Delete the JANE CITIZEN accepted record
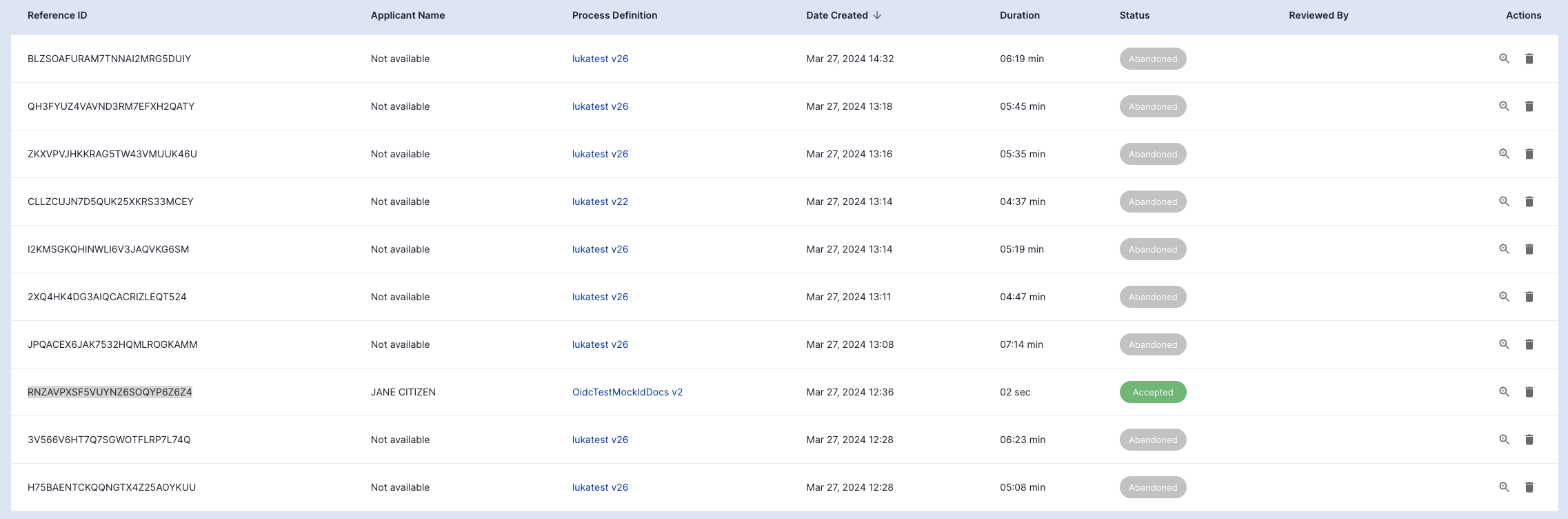Image resolution: width=1568 pixels, height=519 pixels. [1529, 392]
